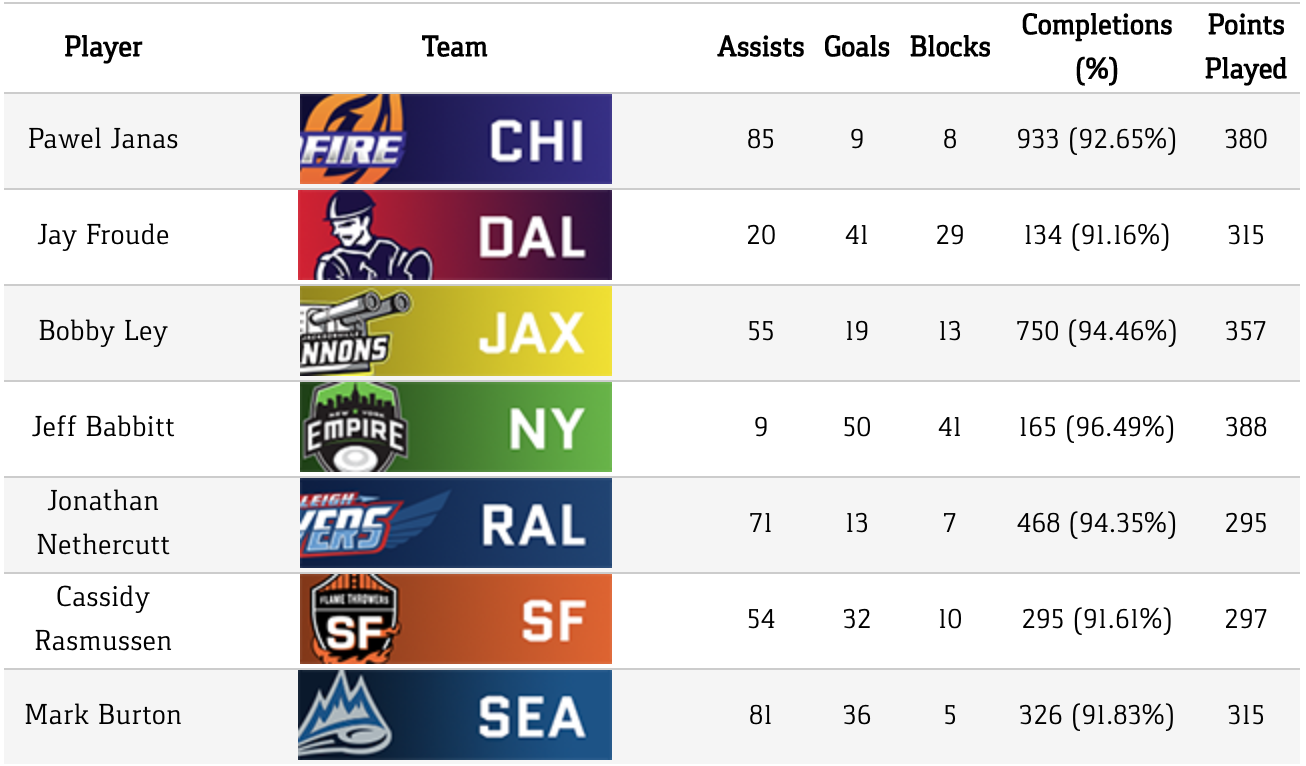Open Pawel Janas player name
Screen dimensions: 1306x766
click(x=103, y=139)
